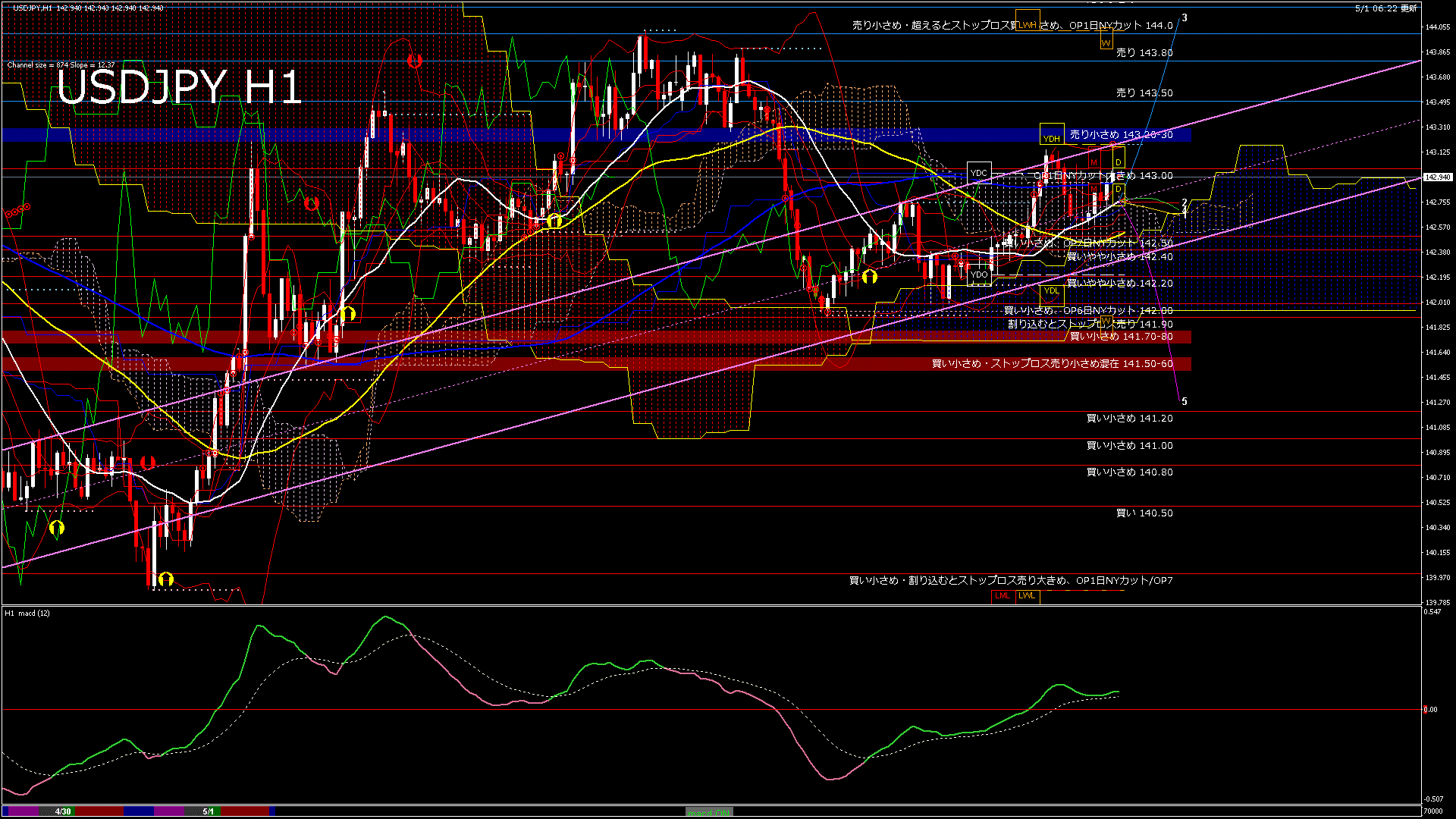Click the 0.00 zero level on the MACD scale
Screen dimensions: 1456x819
[1429, 710]
